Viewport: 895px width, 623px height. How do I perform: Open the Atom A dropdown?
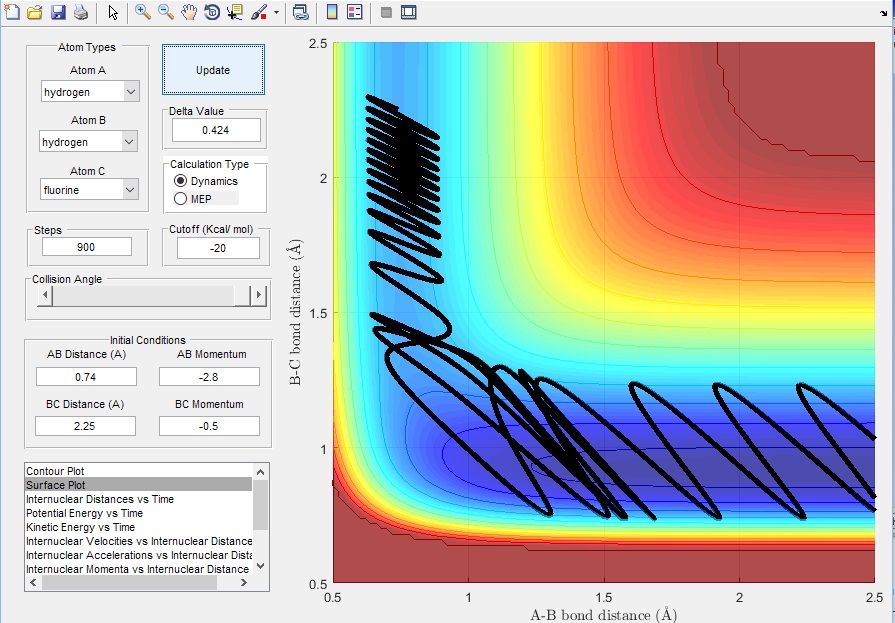click(x=90, y=91)
